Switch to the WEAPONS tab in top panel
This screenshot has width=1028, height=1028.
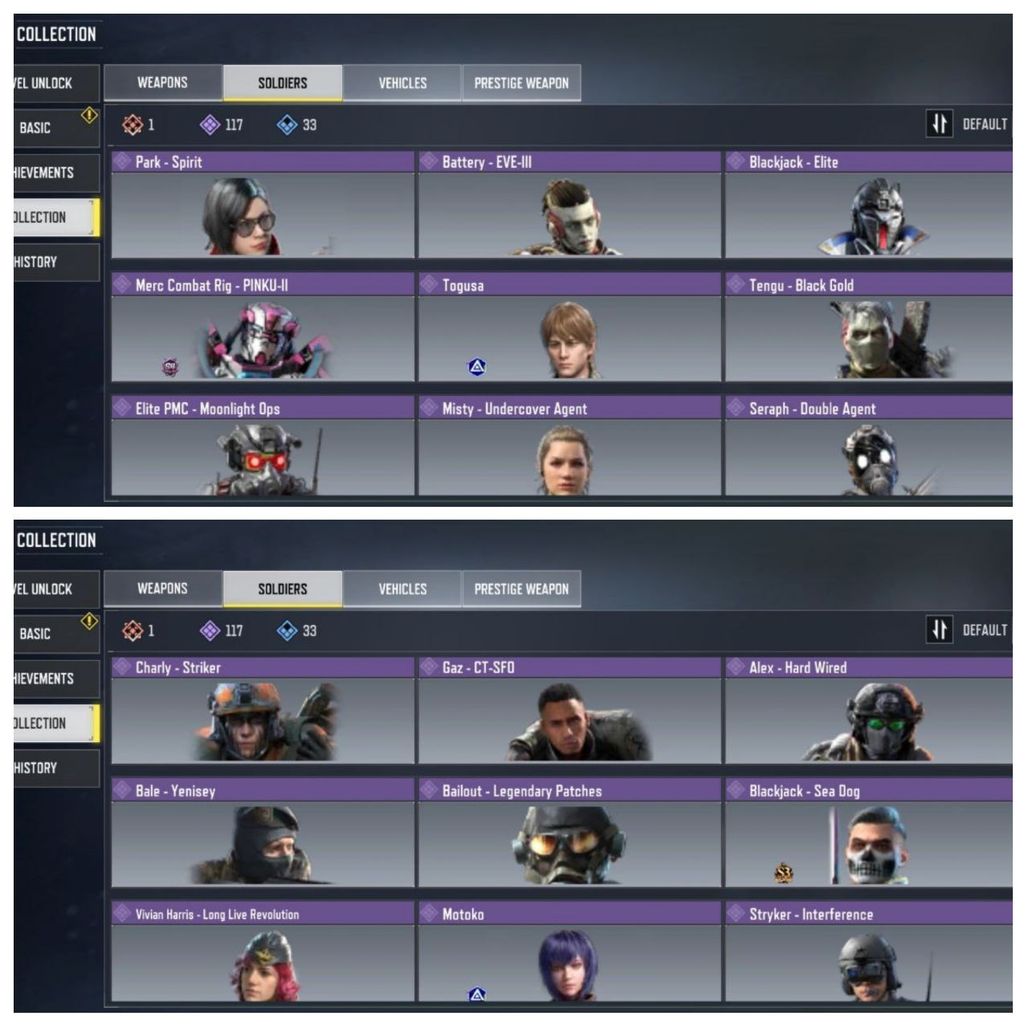[x=163, y=83]
